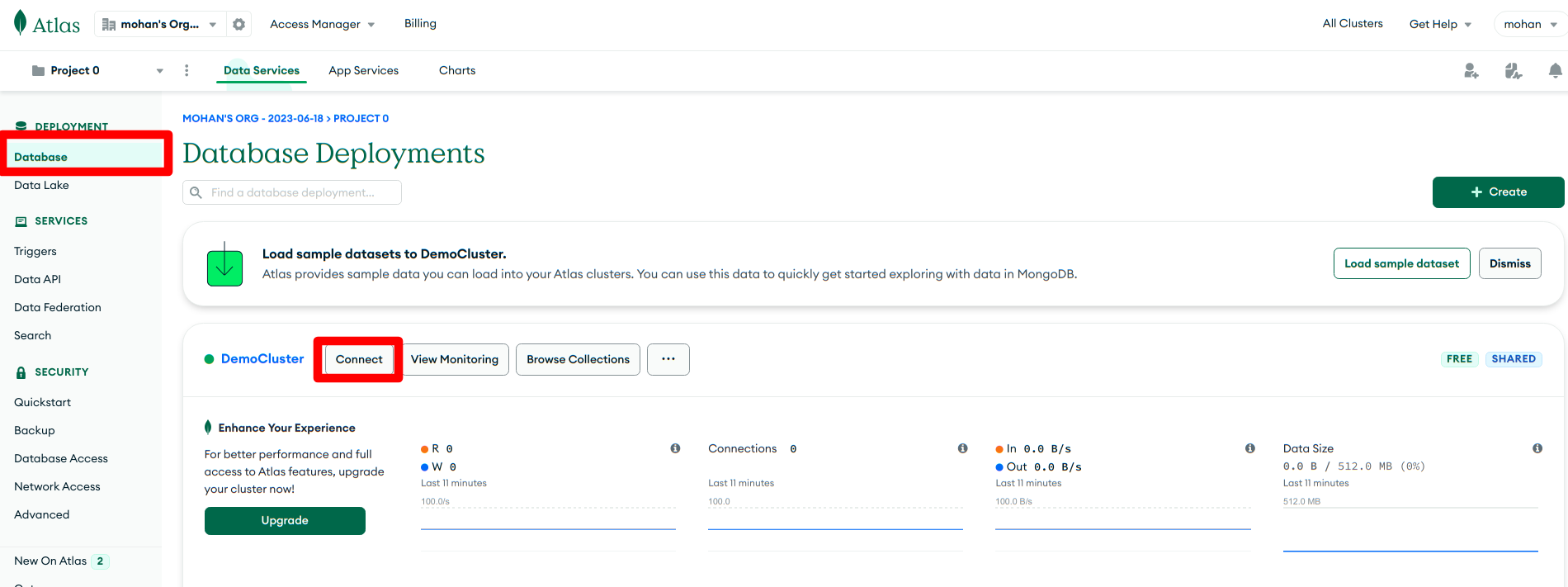Open mohan user account menu
The height and width of the screenshot is (587, 1568).
(x=1530, y=24)
